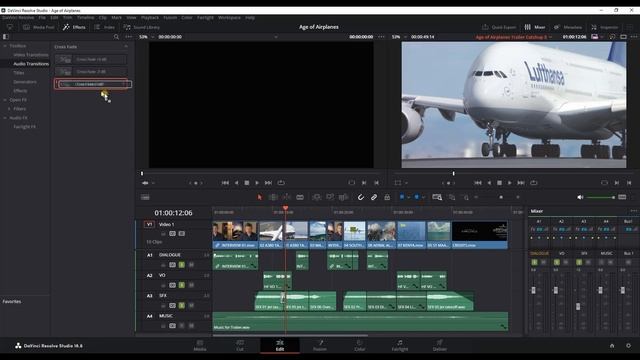Open the Inspector panel button
This screenshot has height=360, width=640.
pos(604,27)
